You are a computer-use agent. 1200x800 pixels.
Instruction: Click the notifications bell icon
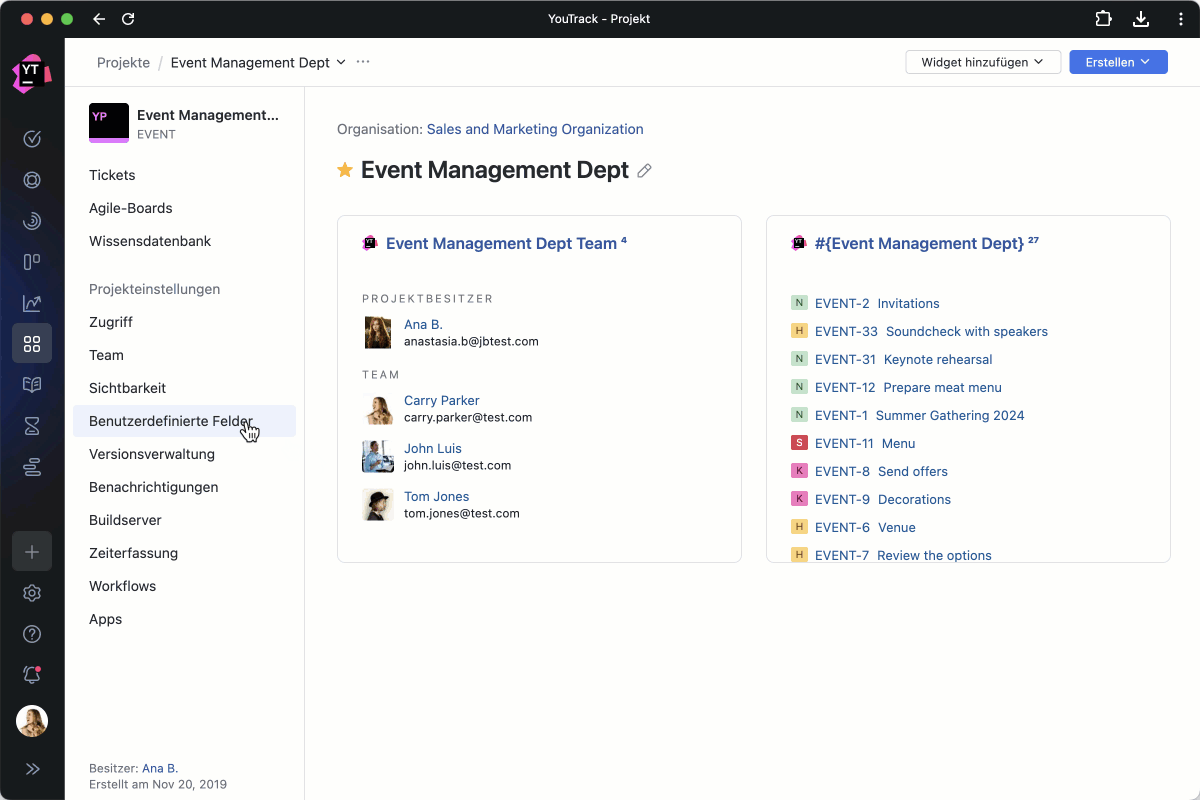(32, 676)
